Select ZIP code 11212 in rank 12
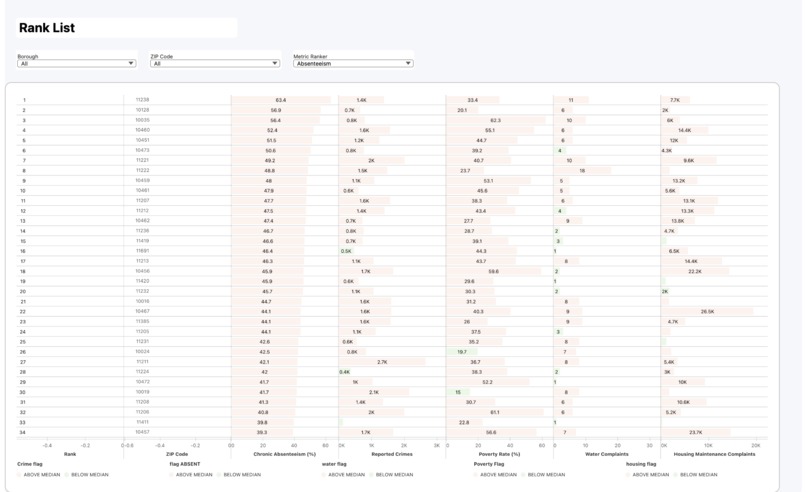 pos(142,211)
